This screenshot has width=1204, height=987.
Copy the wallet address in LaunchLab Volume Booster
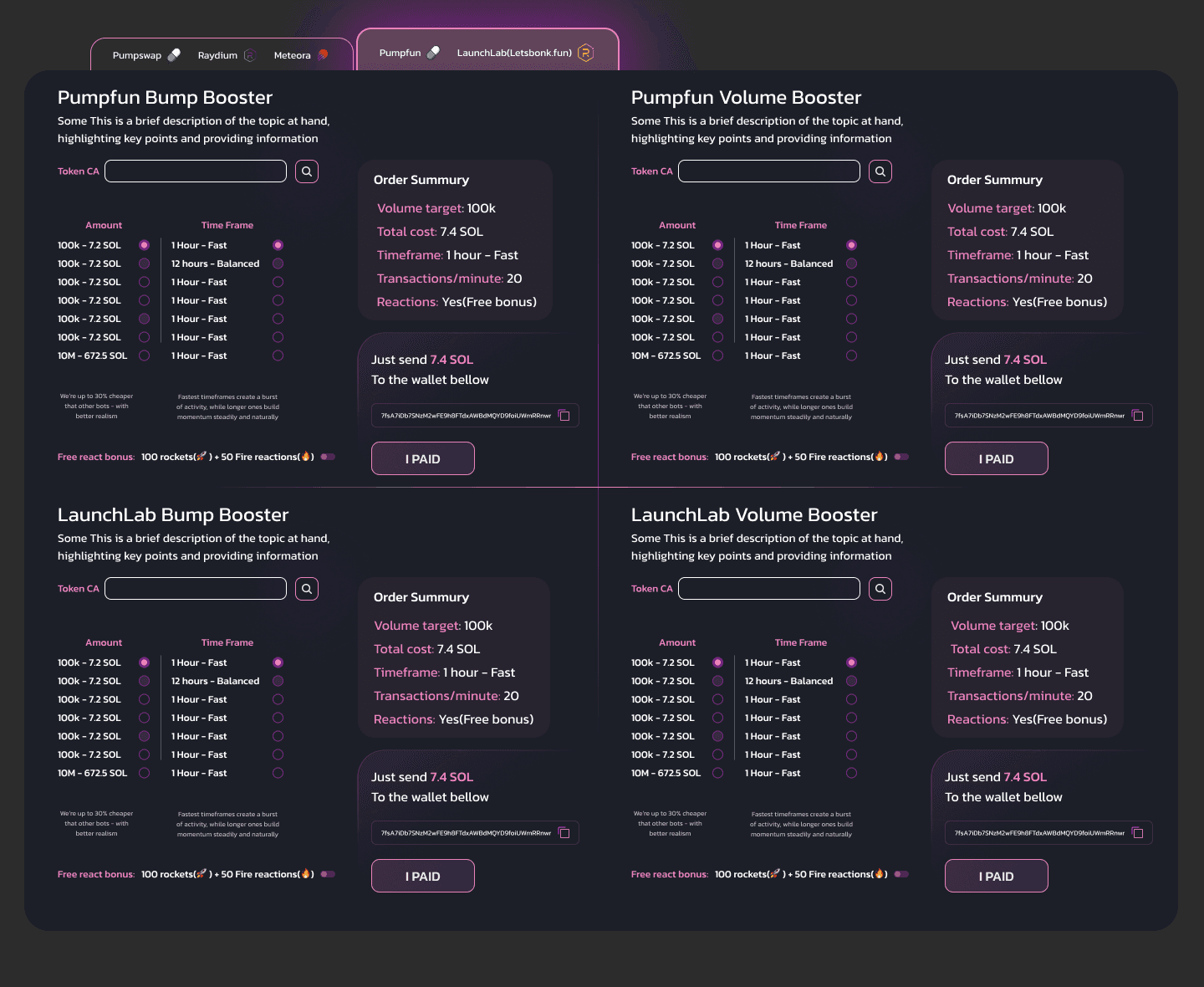(x=1138, y=833)
